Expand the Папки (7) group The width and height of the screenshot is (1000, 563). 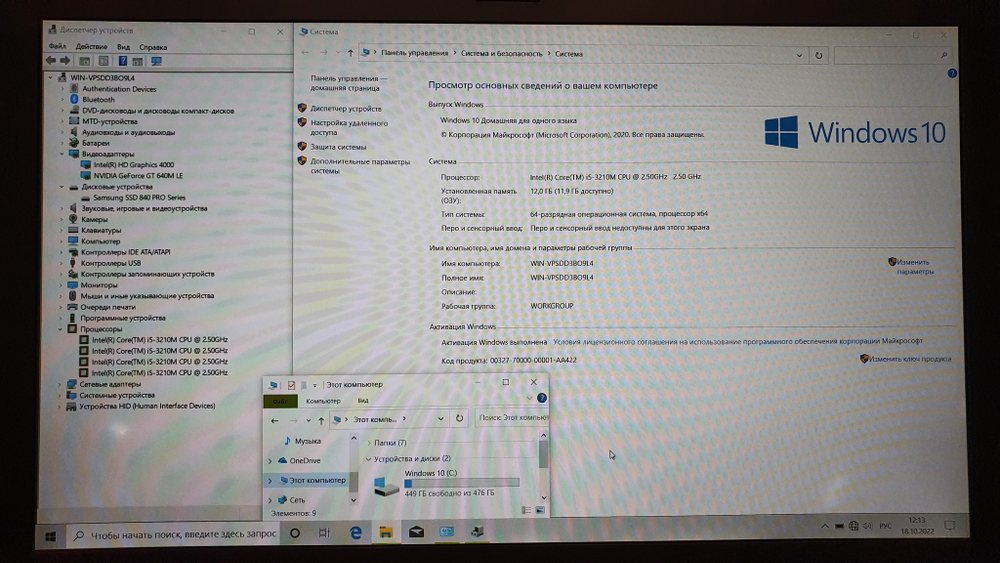[x=369, y=442]
